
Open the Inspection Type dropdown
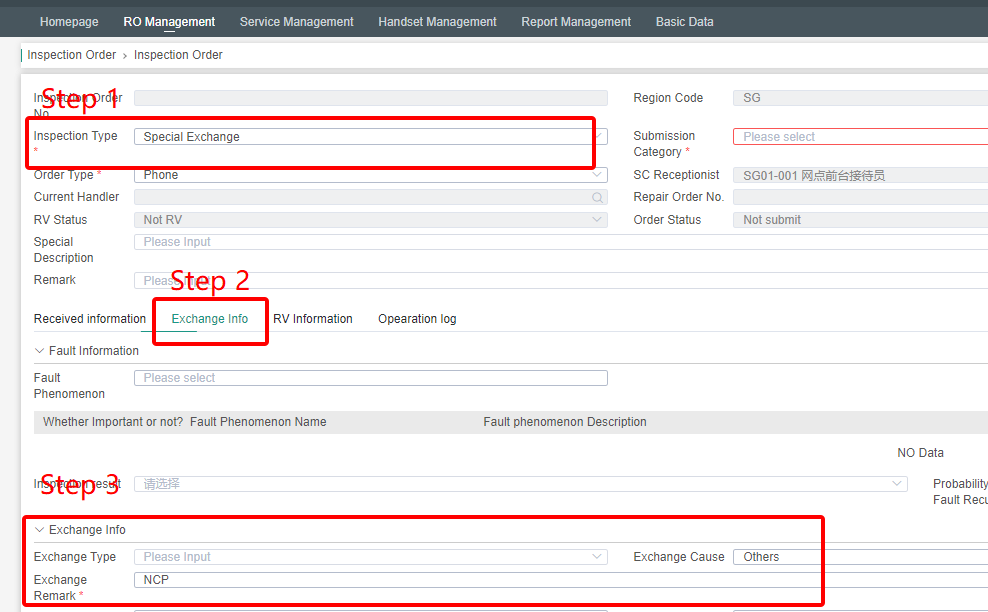pyautogui.click(x=370, y=137)
